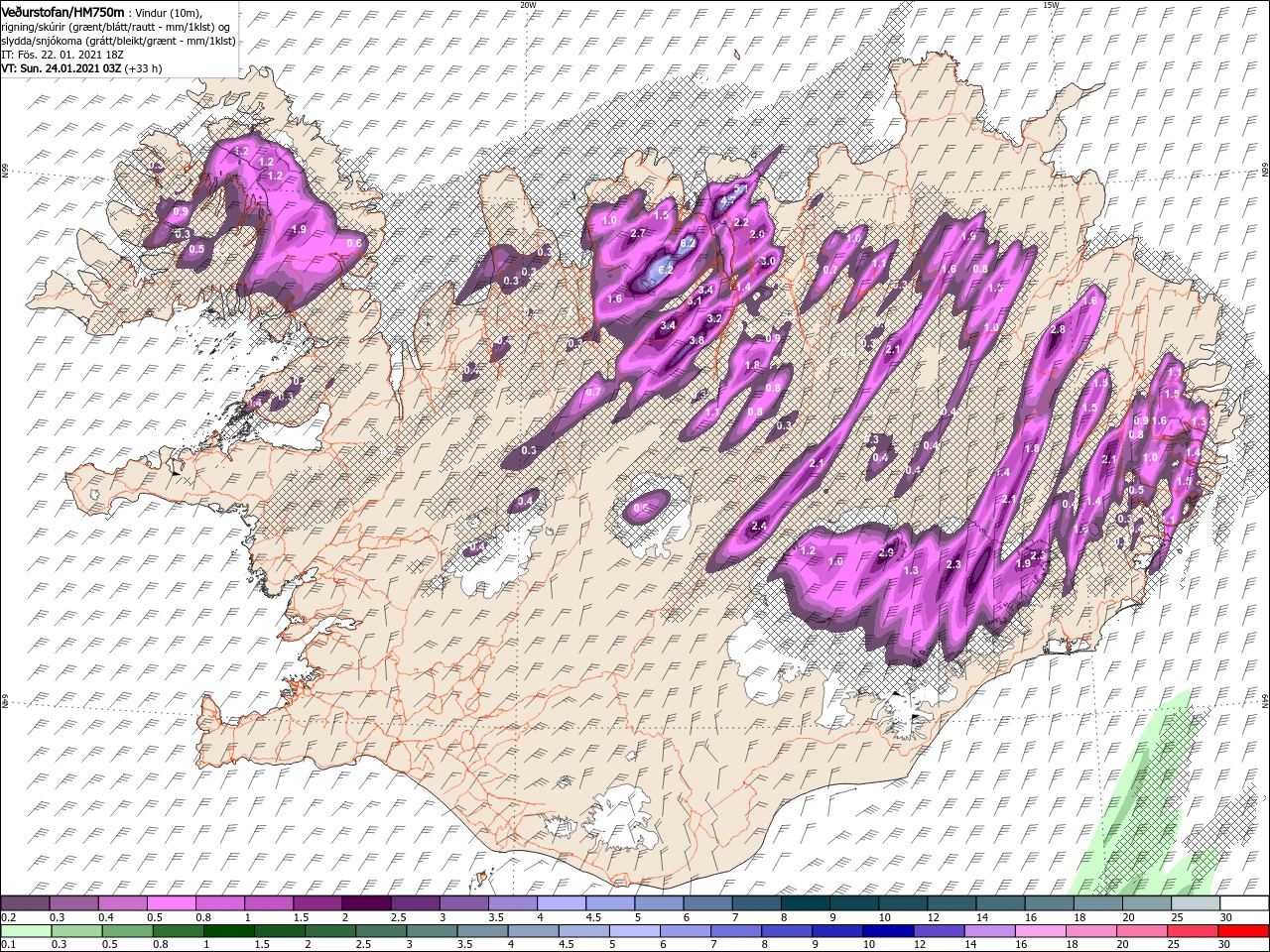Pick rain scale swatch between 10 and 12
The height and width of the screenshot is (952, 1270).
point(890,931)
